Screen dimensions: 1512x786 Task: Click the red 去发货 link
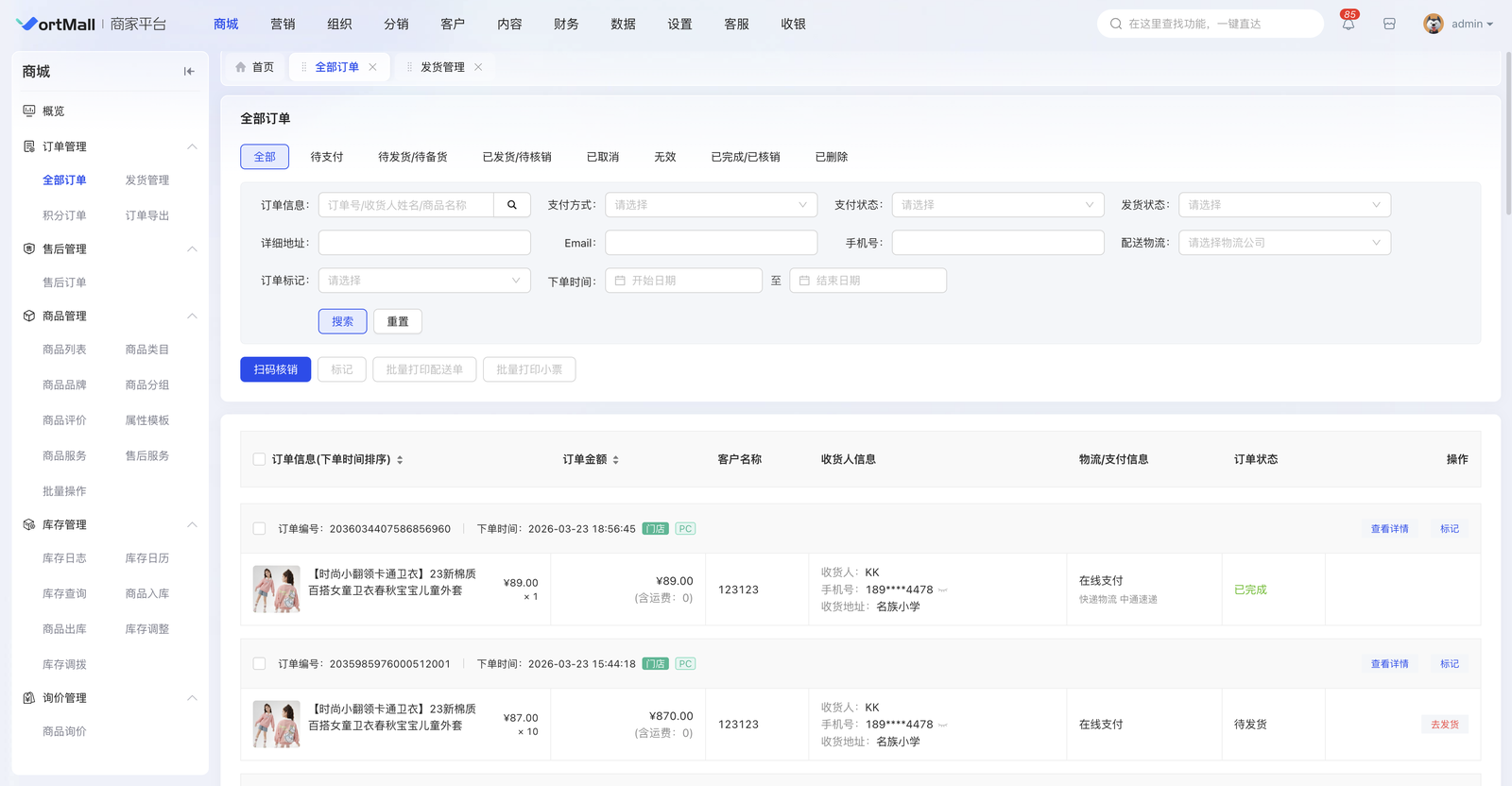[x=1444, y=725]
